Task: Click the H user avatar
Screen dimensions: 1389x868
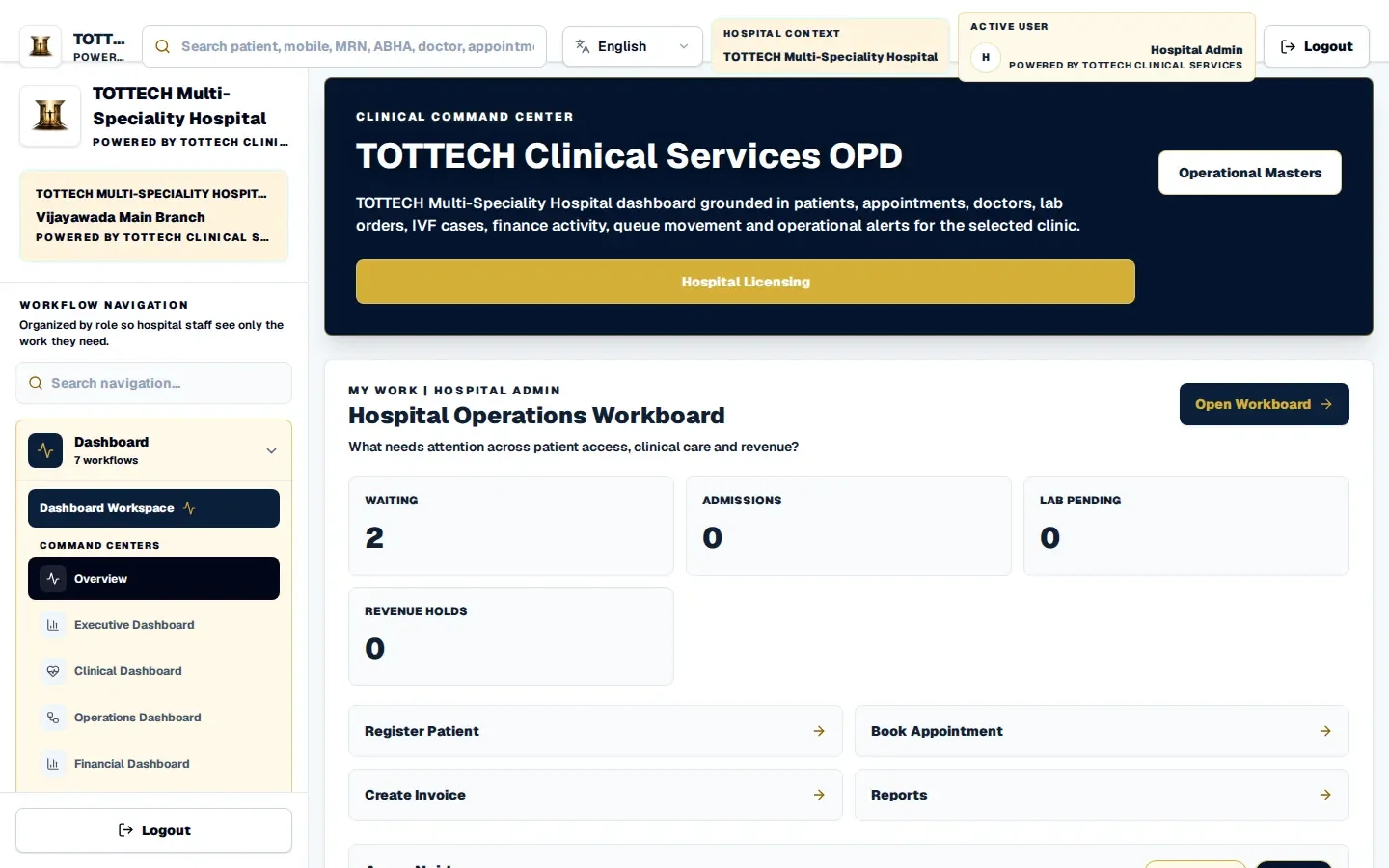Action: (985, 57)
